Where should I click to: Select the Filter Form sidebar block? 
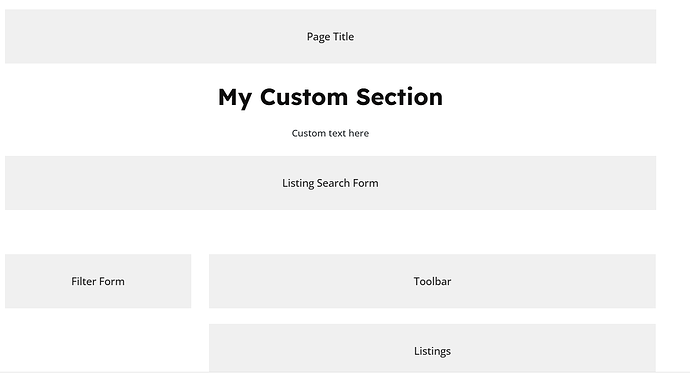(98, 281)
